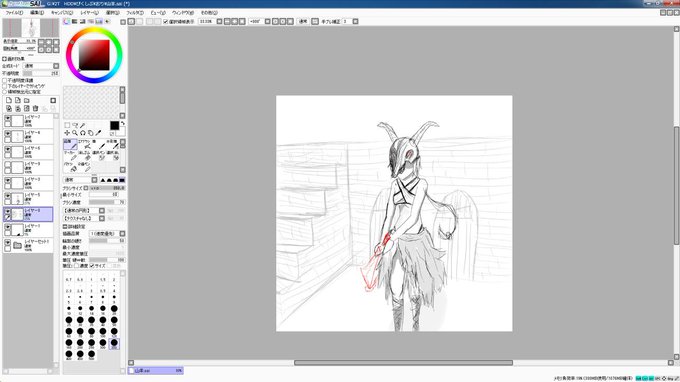The width and height of the screenshot is (680, 382).
Task: Enable clipping to the layer below (下のレイヤーでクリッピング) checkbox
Action: (5, 86)
